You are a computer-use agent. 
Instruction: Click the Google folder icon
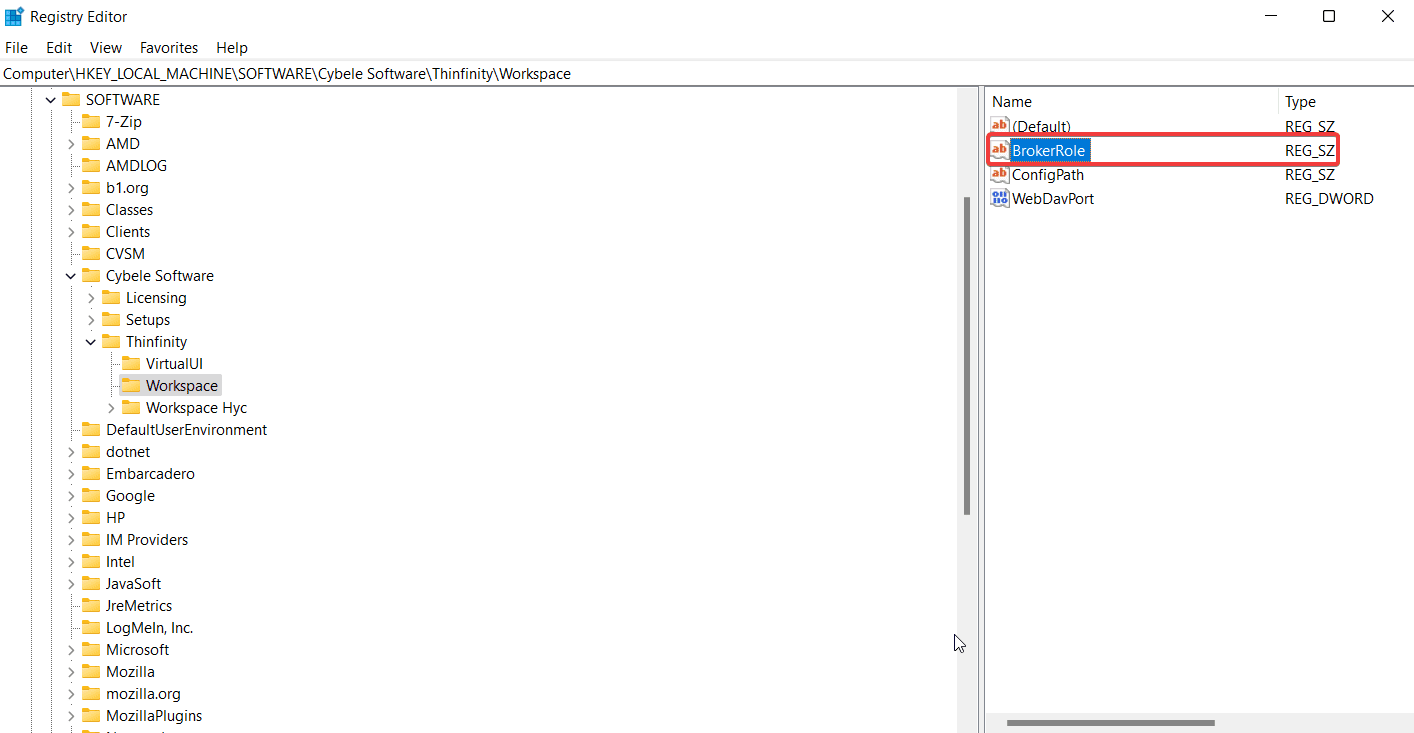tap(91, 496)
